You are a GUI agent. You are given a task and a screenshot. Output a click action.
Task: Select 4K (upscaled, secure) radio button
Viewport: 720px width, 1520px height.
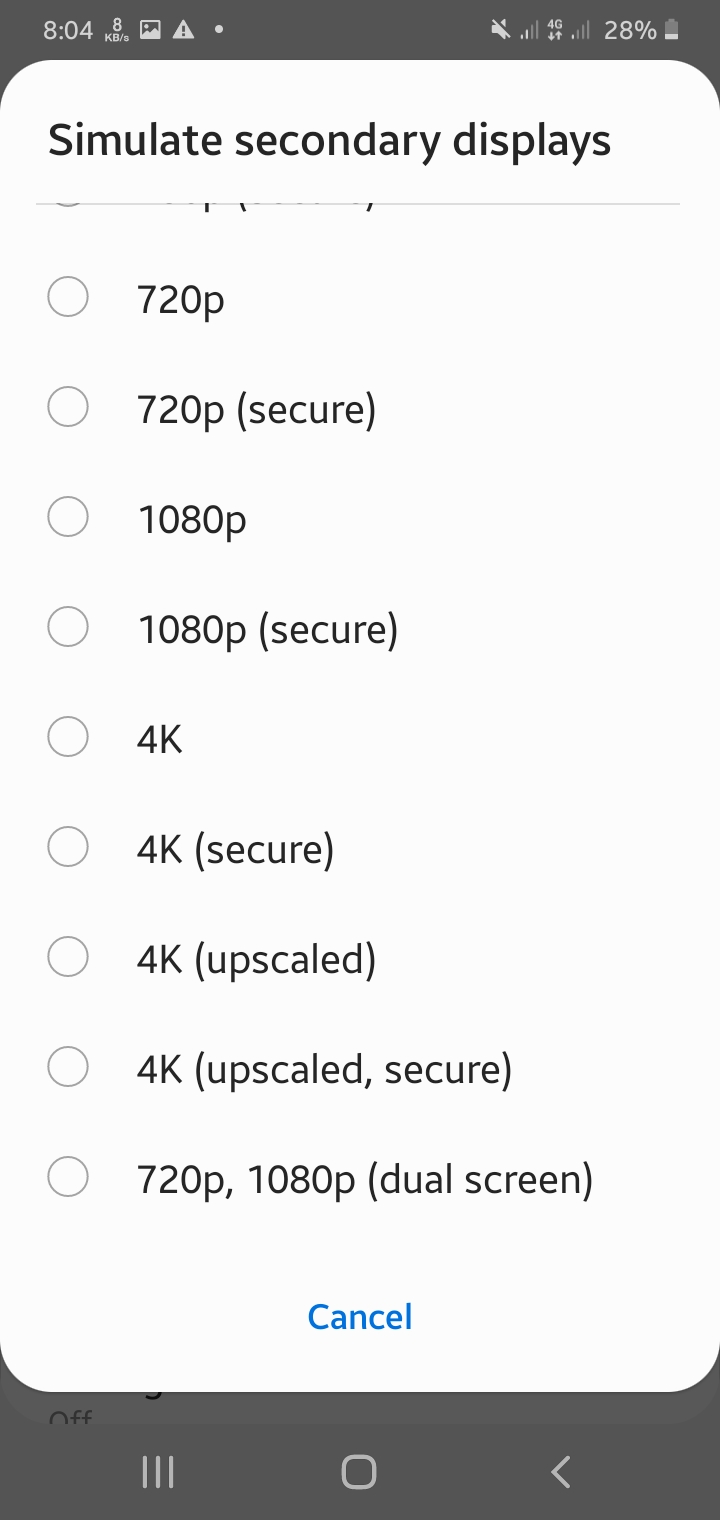68,1067
